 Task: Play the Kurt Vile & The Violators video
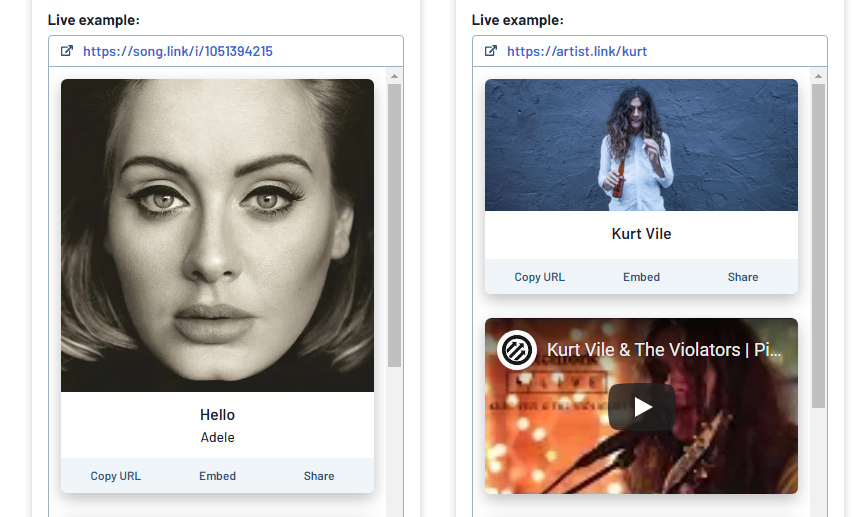point(641,406)
